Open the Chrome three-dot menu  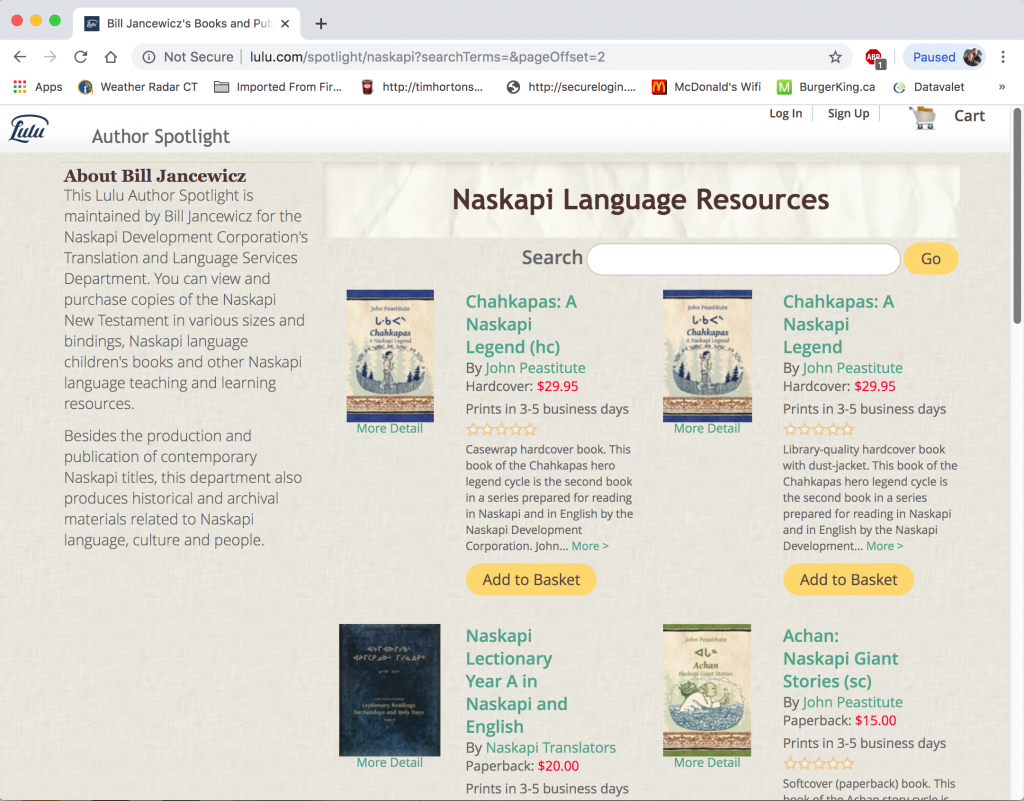click(x=1003, y=57)
